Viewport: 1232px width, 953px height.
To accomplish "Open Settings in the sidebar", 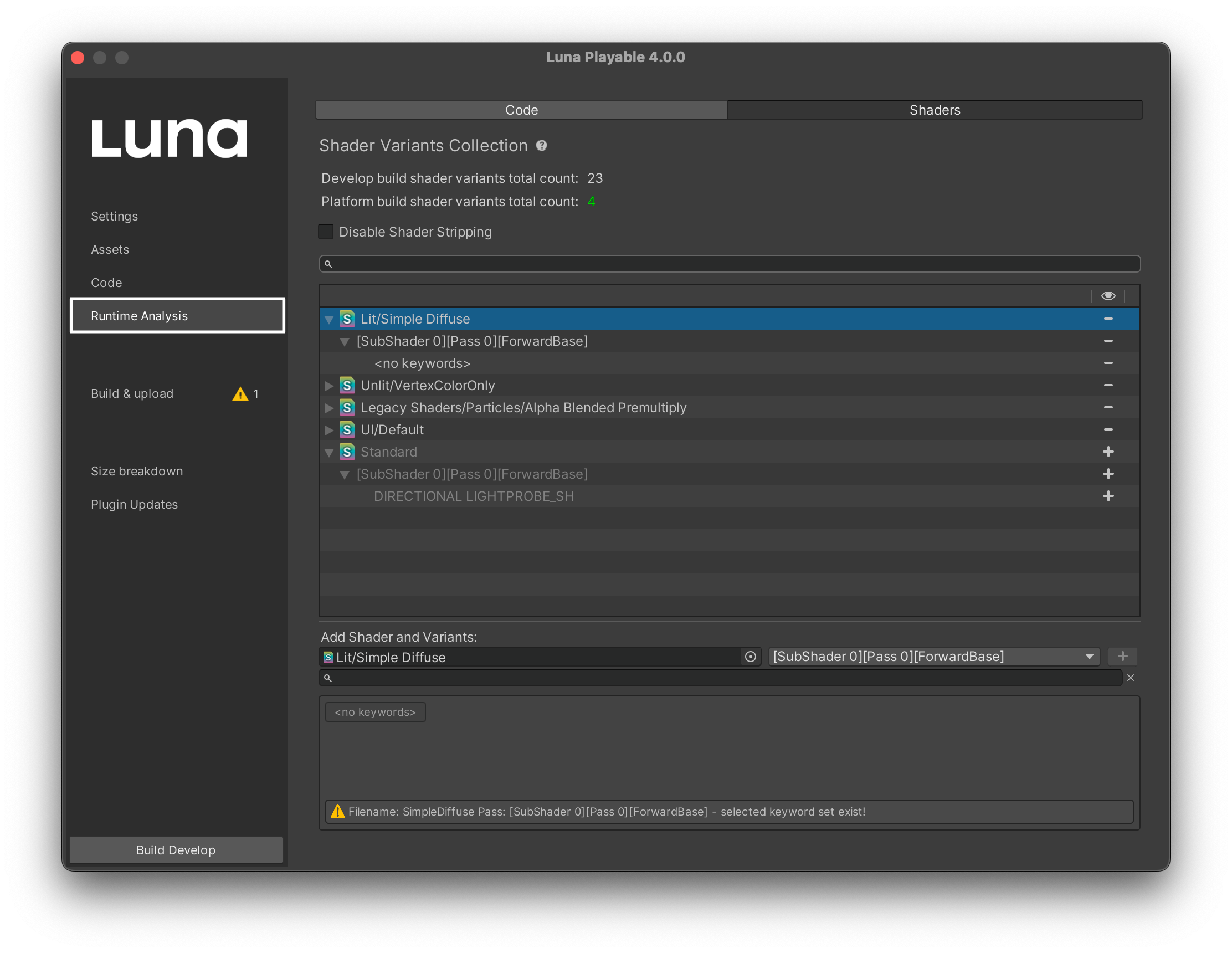I will click(x=115, y=216).
